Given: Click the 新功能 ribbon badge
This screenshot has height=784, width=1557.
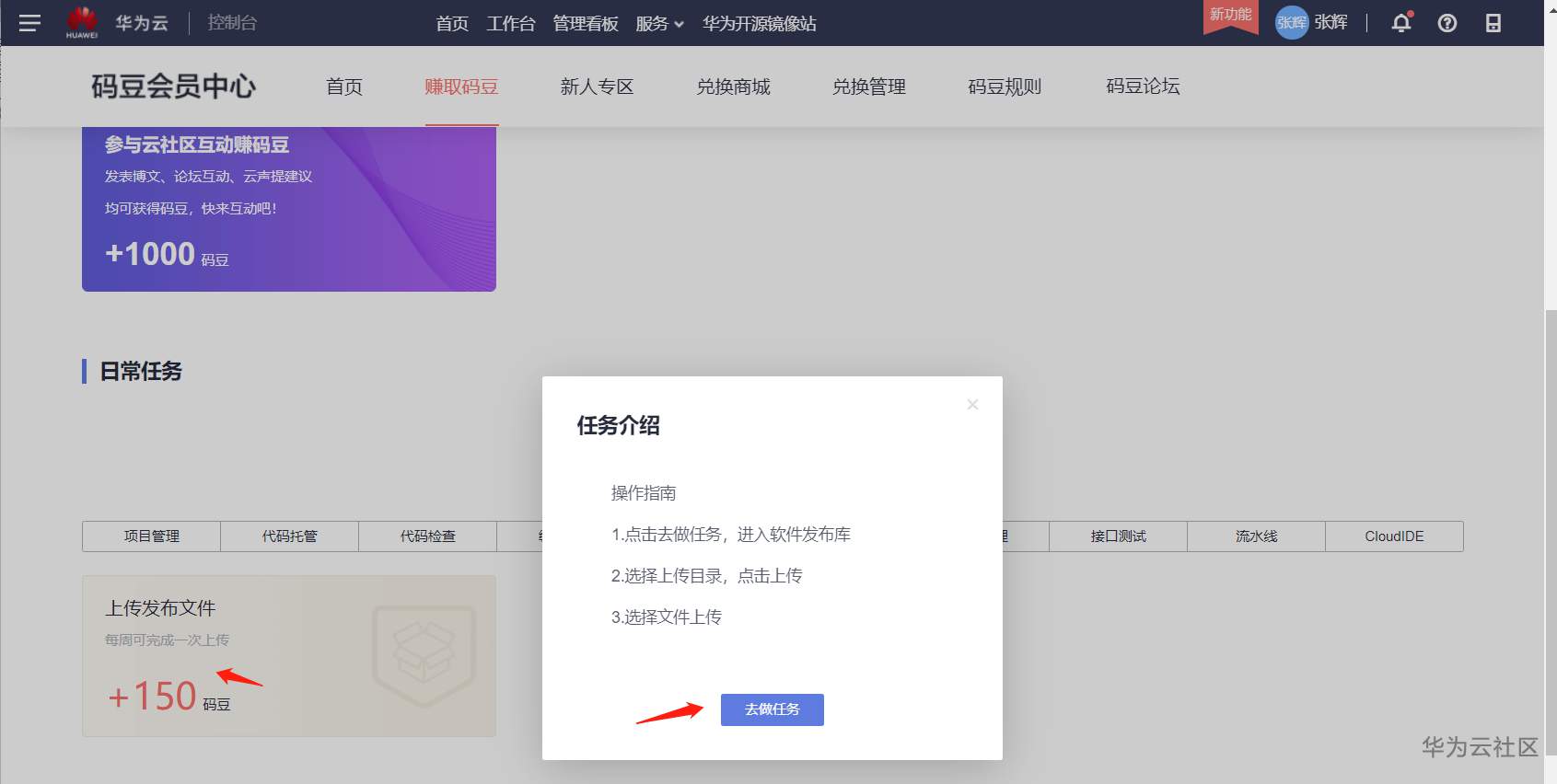Looking at the screenshot, I should (1230, 17).
